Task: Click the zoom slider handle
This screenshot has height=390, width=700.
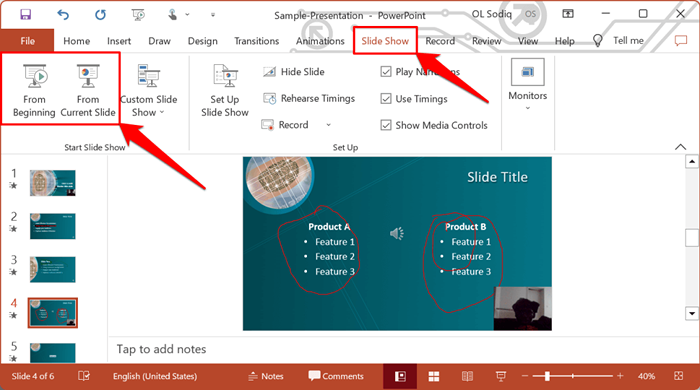Action: point(547,376)
